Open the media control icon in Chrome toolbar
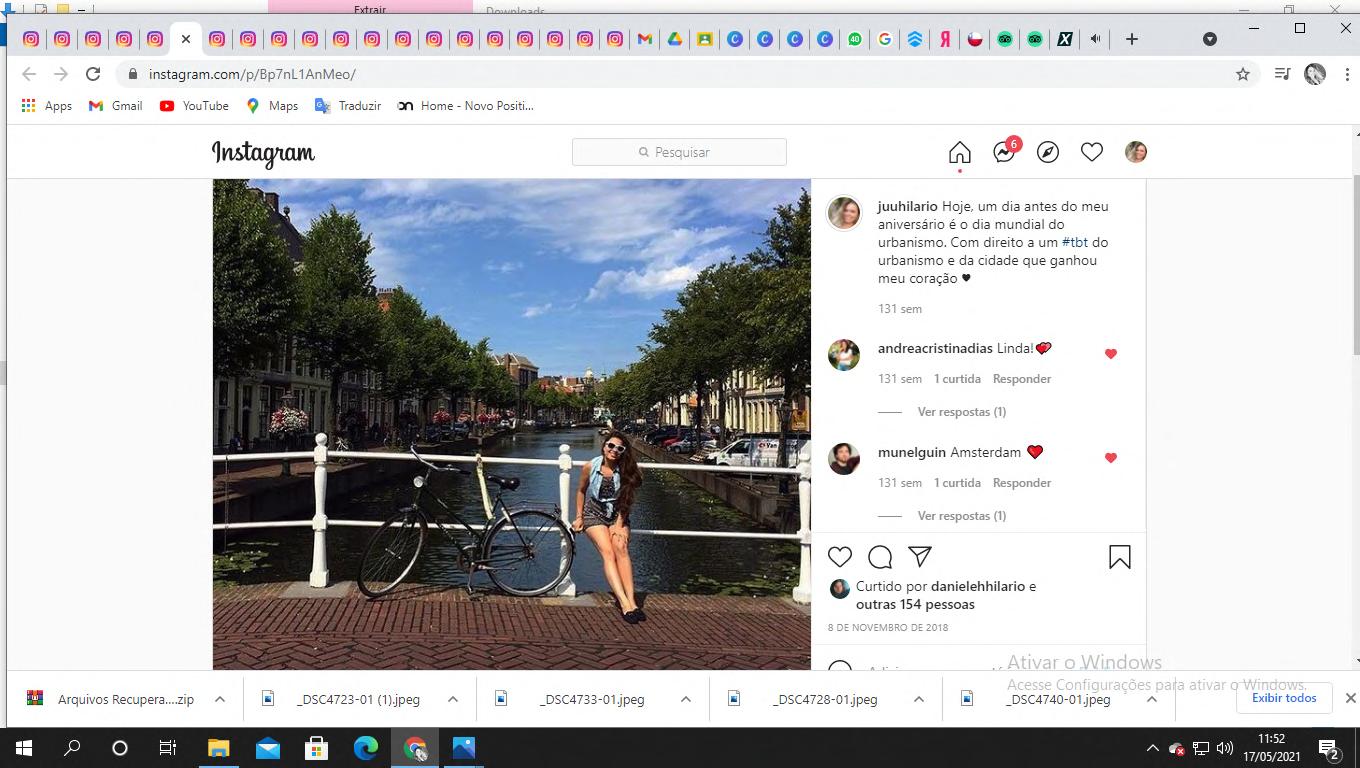The image size is (1360, 768). (1282, 74)
